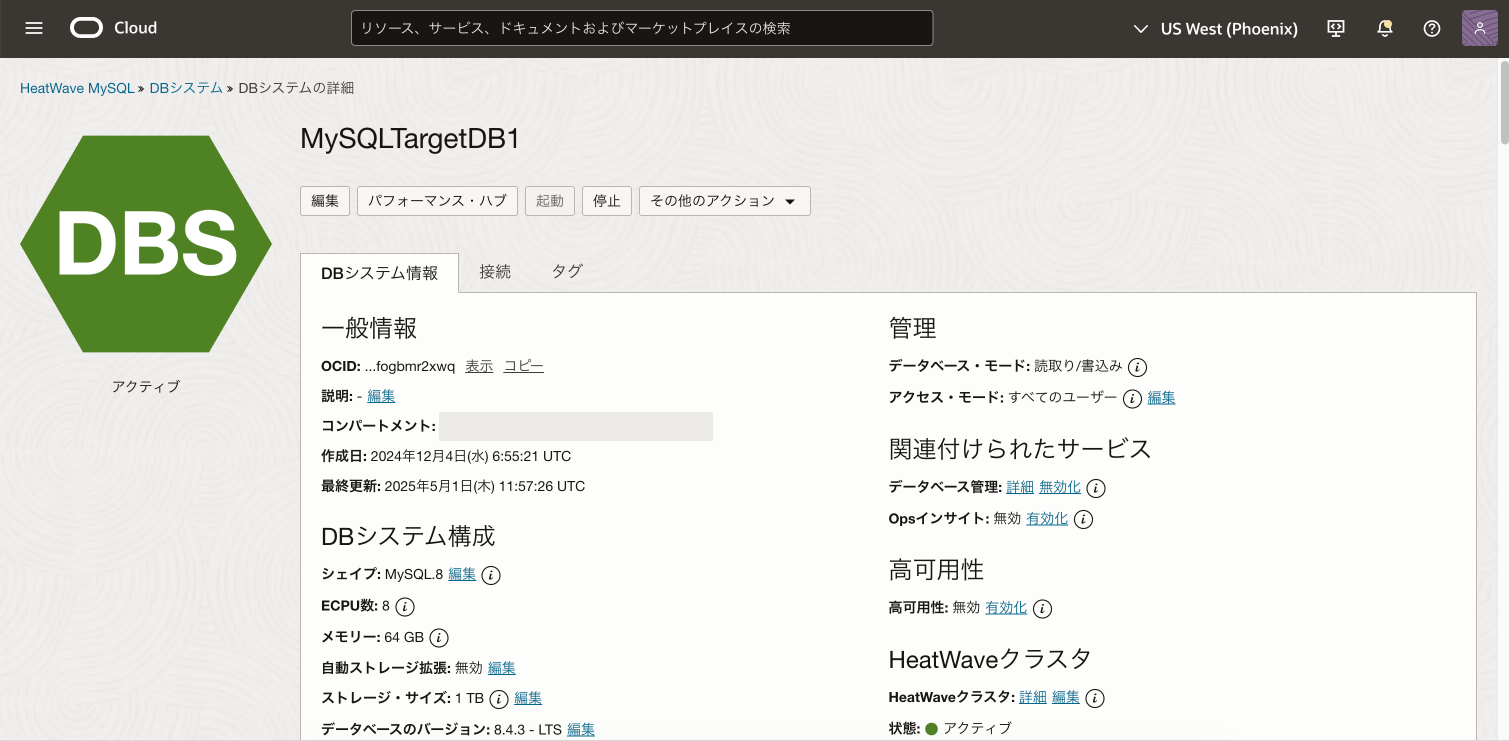Switch to the DBシステム情報 tab
Viewport: 1509px width, 741px height.
click(379, 273)
